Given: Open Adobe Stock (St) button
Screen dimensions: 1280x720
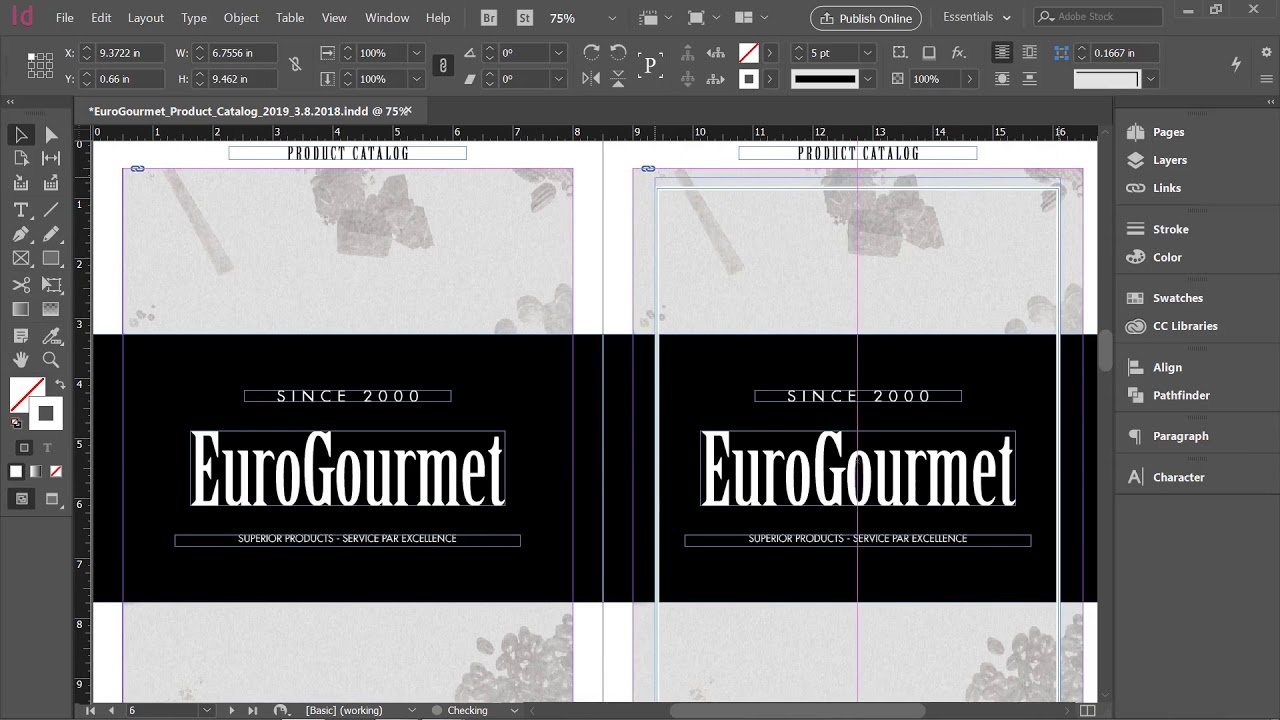Looking at the screenshot, I should coord(525,18).
